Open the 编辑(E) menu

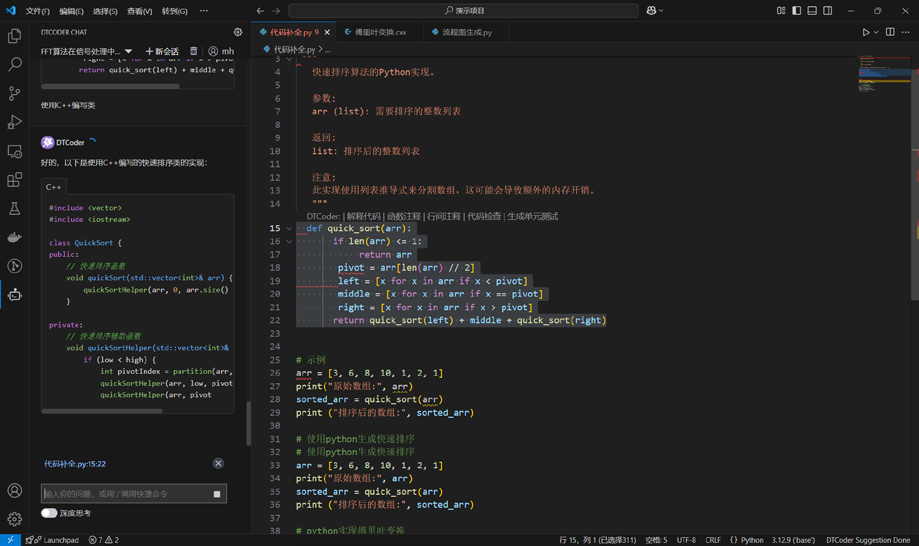pyautogui.click(x=71, y=11)
